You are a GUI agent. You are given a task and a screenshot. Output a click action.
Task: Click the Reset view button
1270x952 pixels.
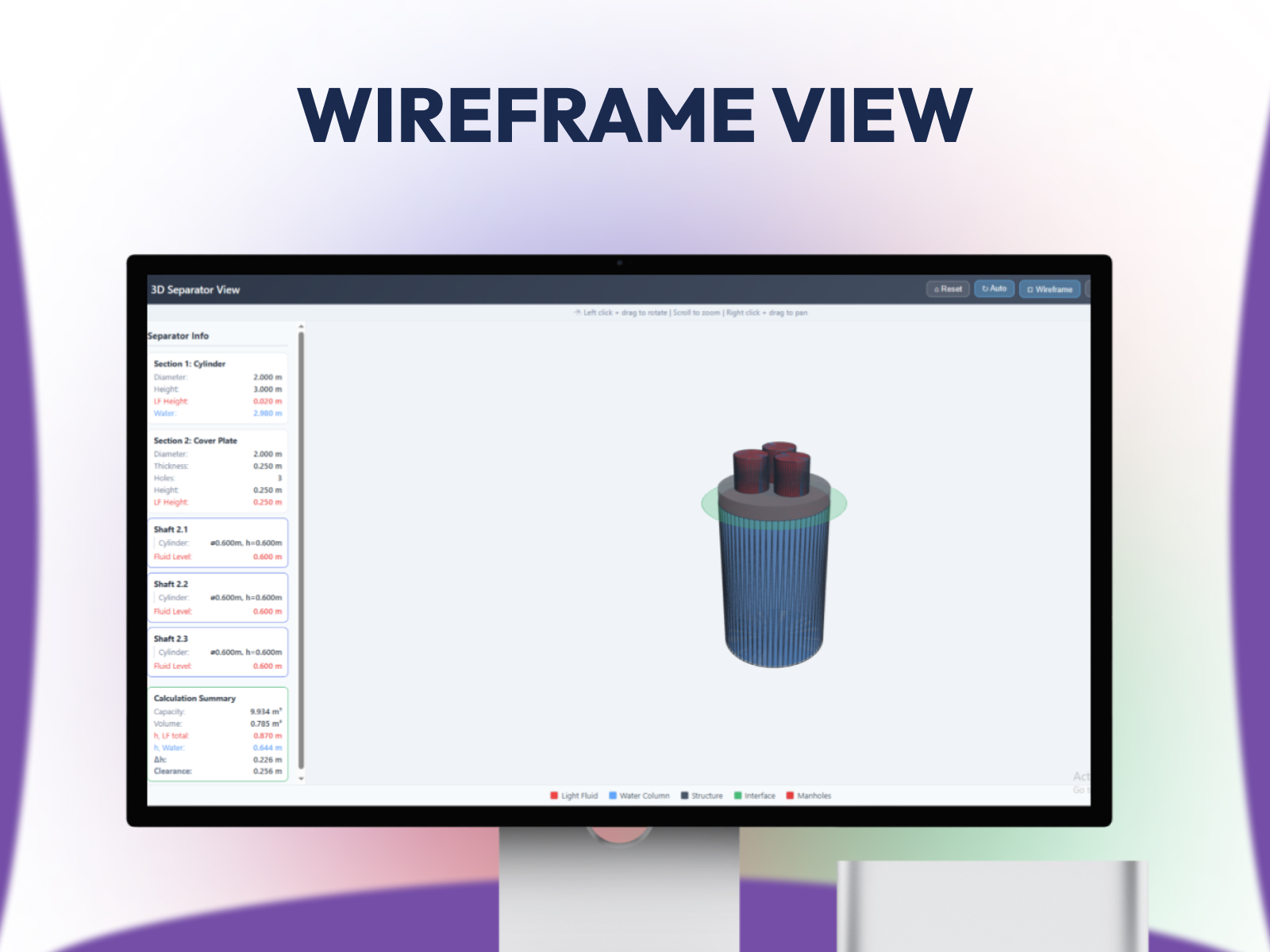click(948, 289)
